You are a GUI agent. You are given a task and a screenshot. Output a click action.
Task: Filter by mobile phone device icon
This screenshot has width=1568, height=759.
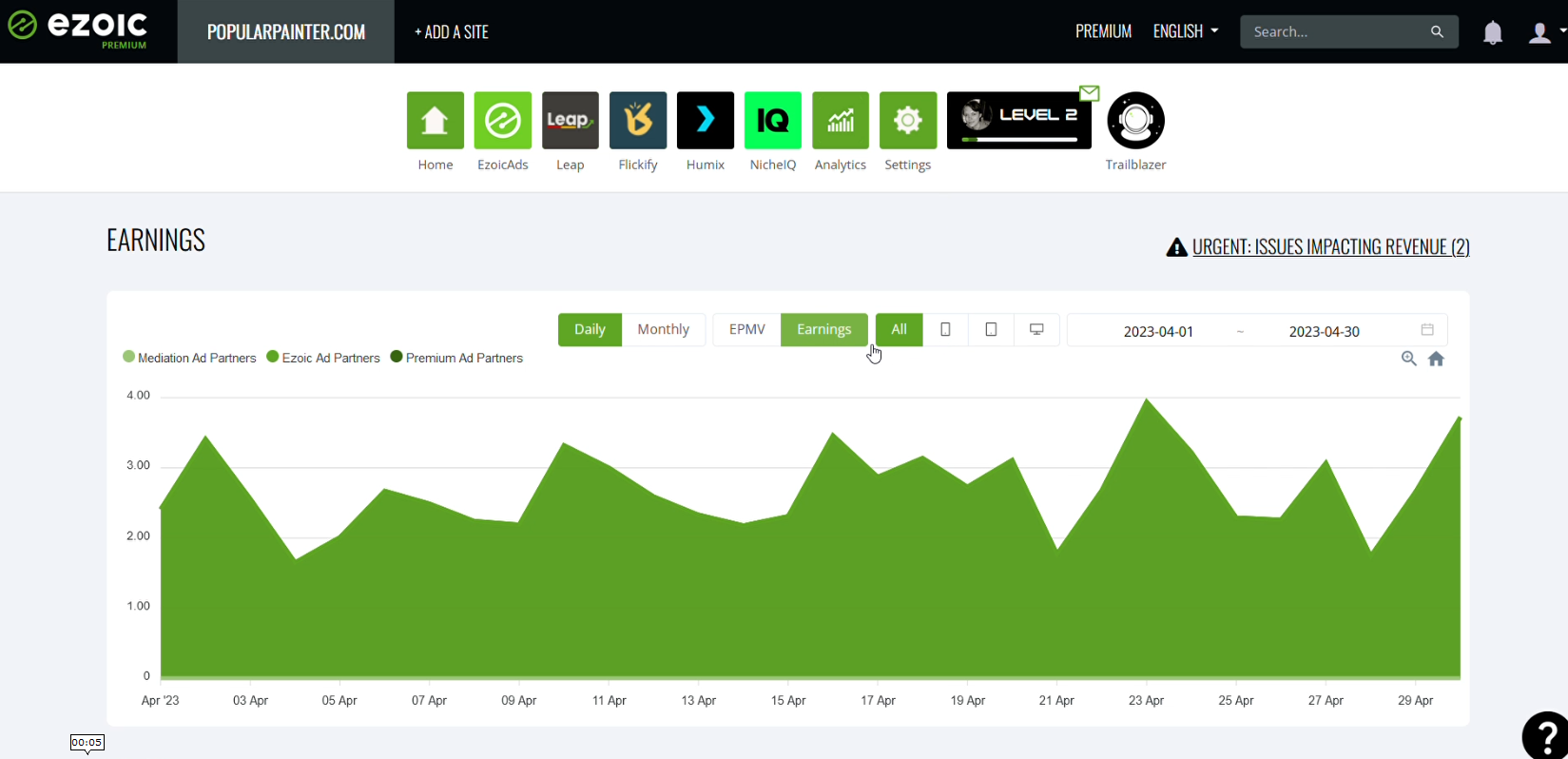point(945,329)
